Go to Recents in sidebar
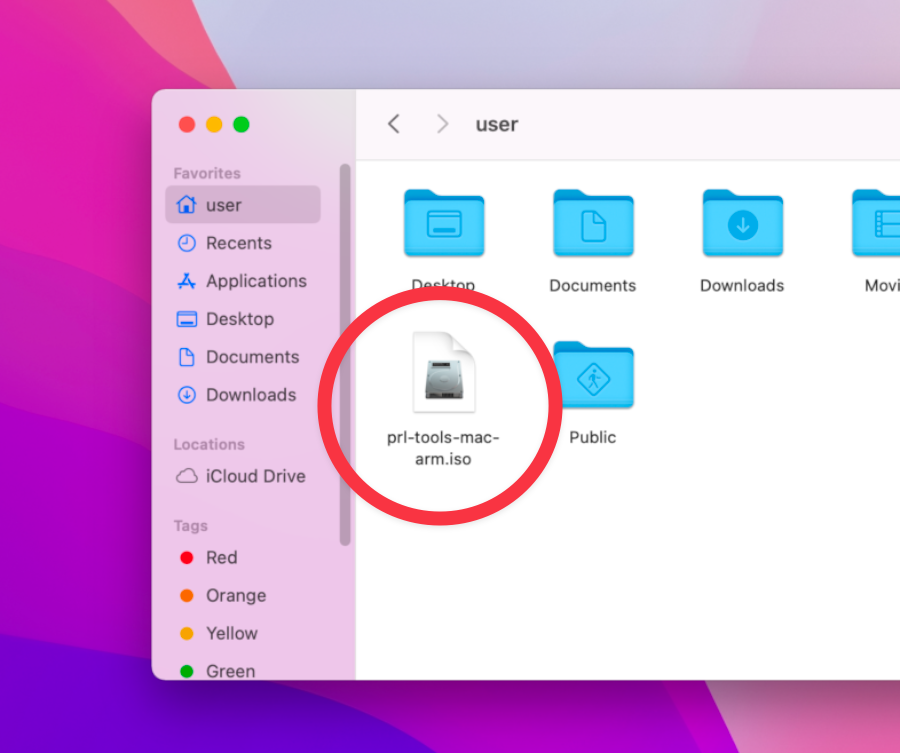This screenshot has height=753, width=900. [x=238, y=243]
